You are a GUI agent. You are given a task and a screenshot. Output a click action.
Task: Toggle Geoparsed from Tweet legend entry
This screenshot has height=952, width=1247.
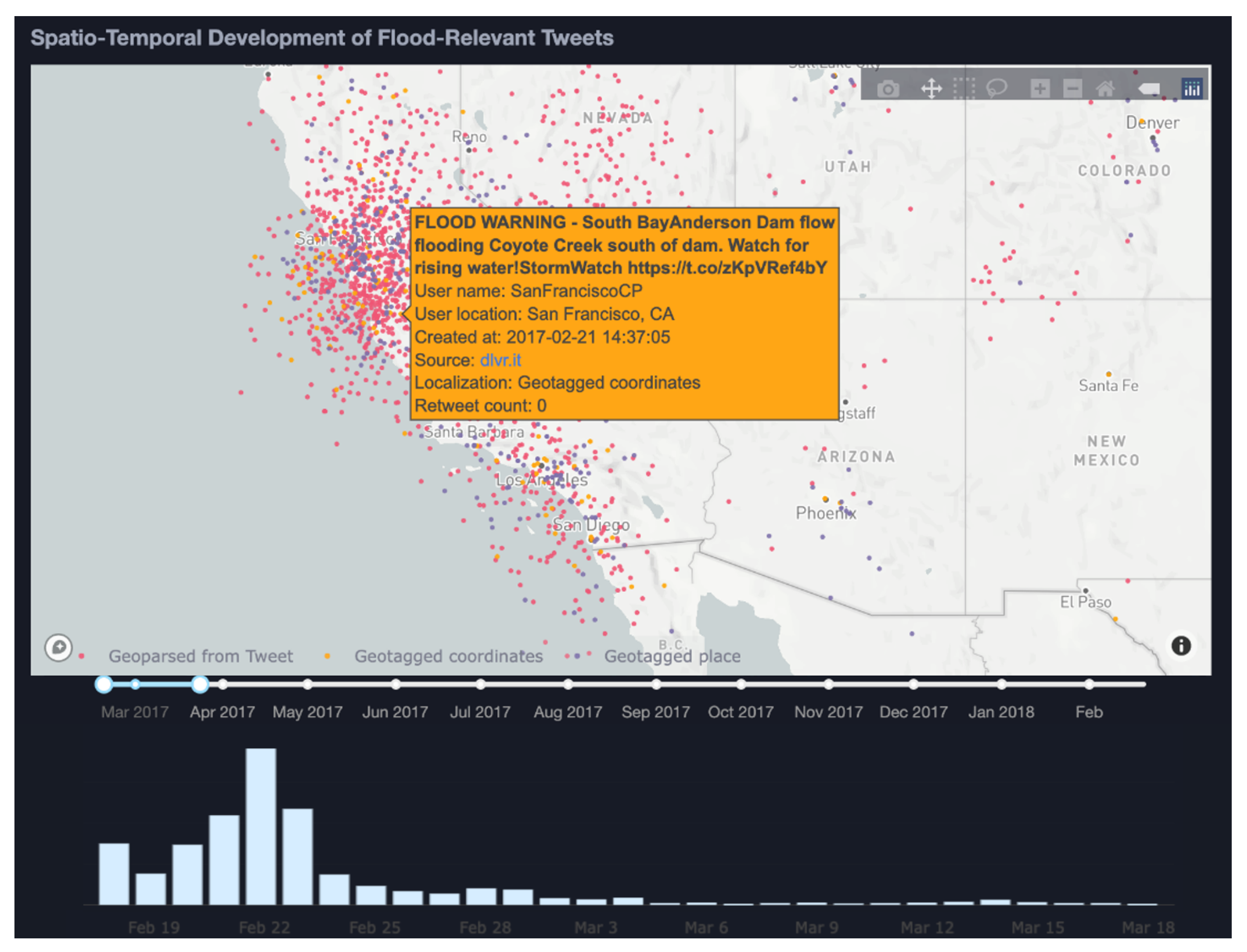tap(201, 656)
